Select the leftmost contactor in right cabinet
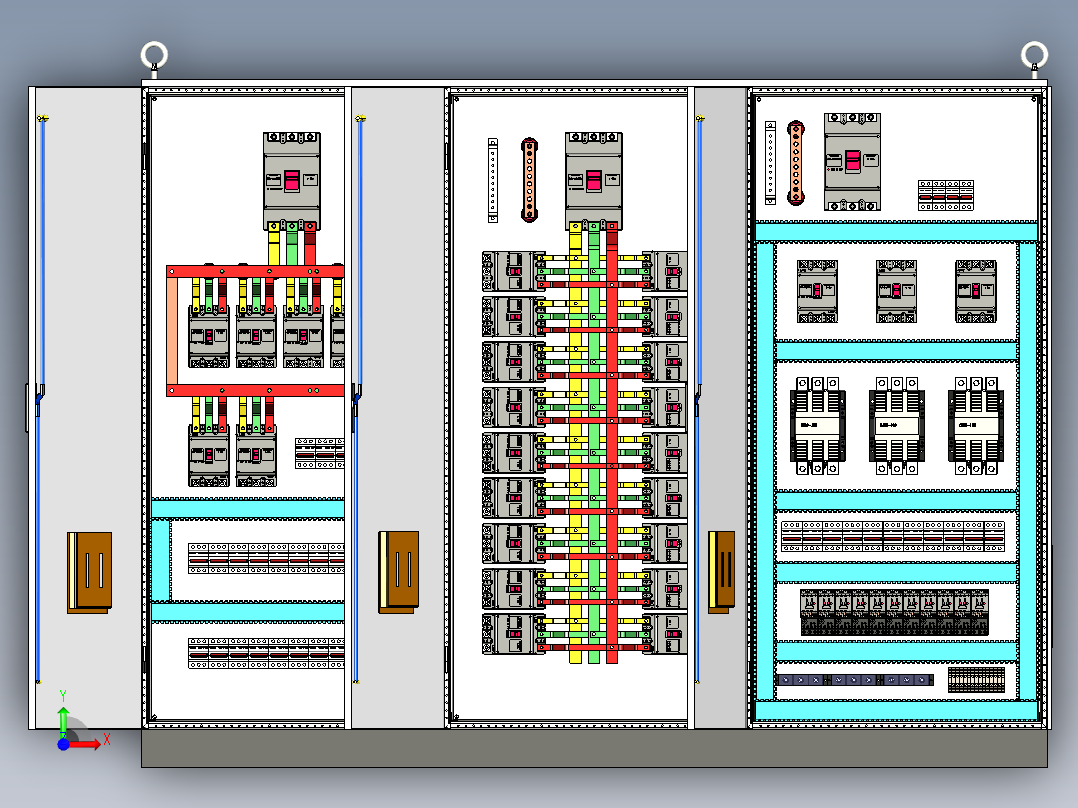 [x=817, y=426]
